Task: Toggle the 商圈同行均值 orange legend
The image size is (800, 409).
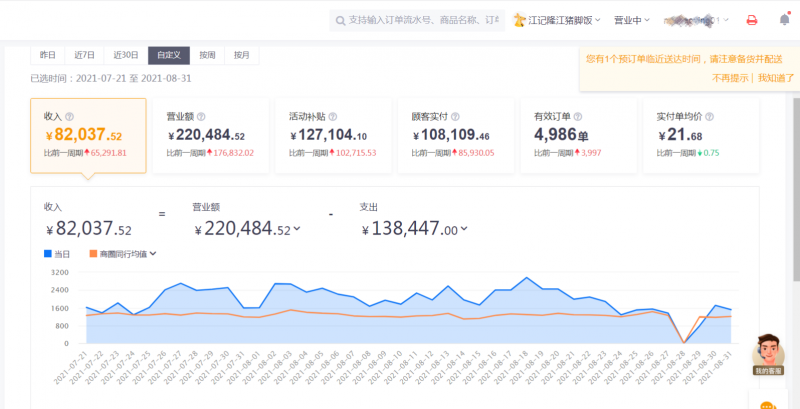Action: (122, 253)
